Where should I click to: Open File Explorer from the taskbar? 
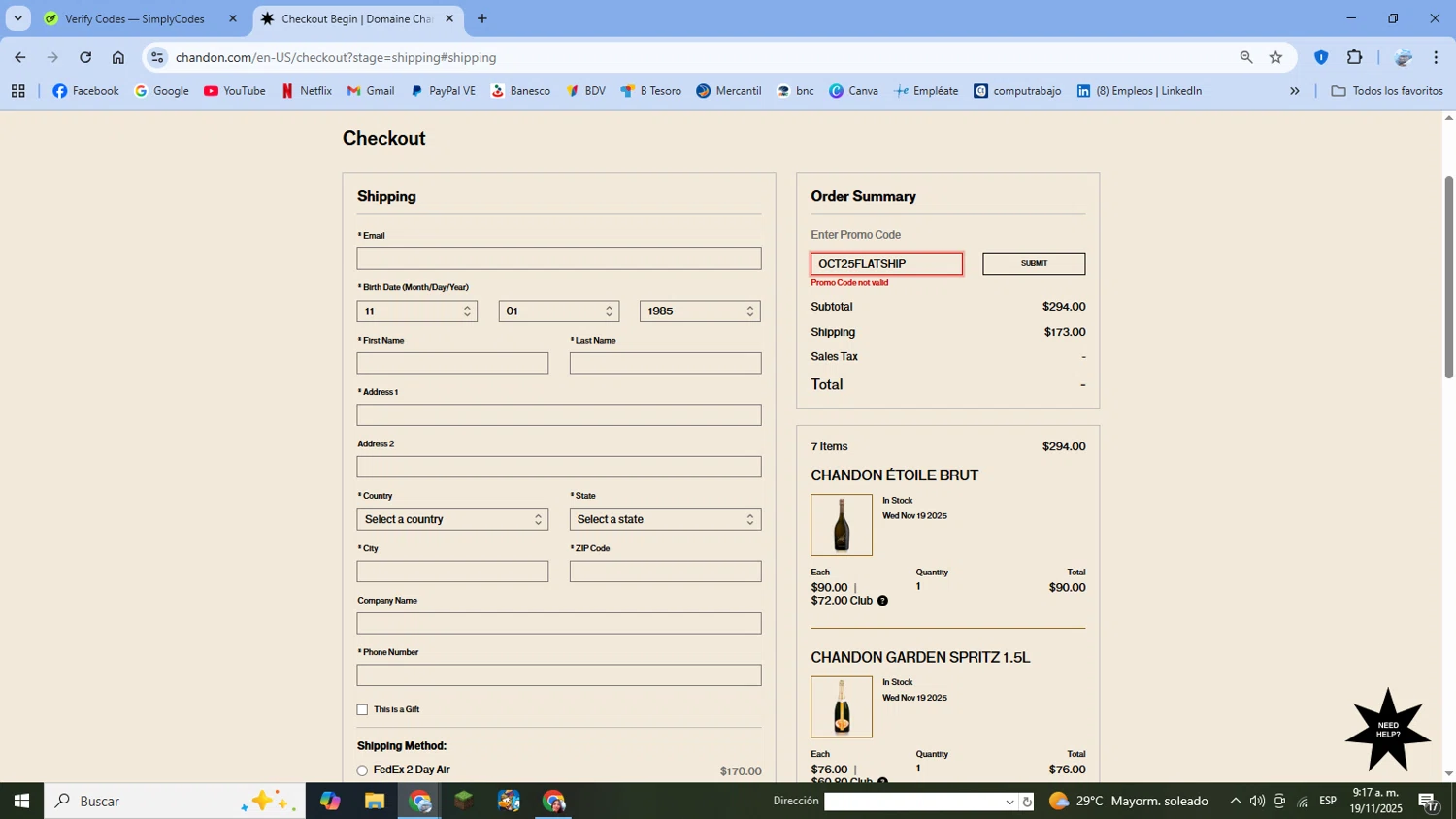point(375,801)
